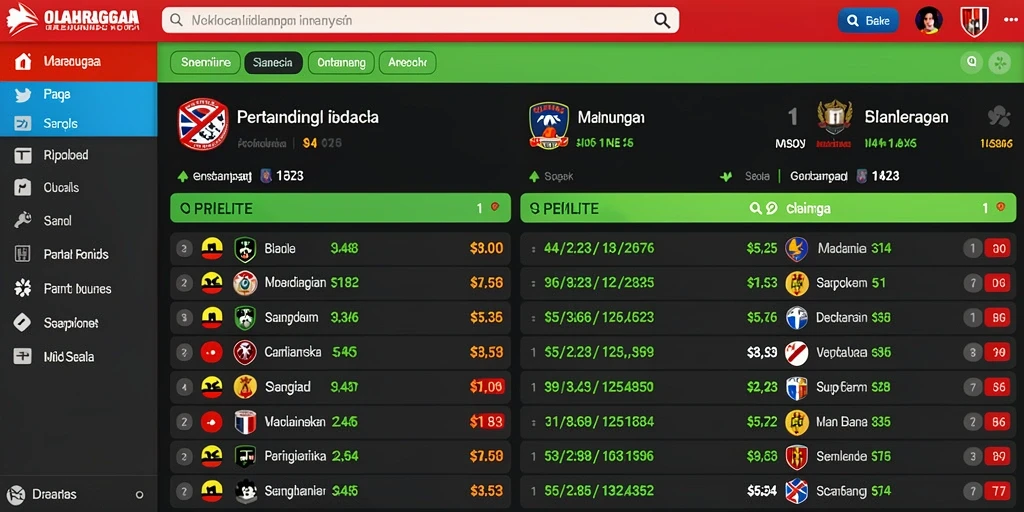This screenshot has height=512, width=1024.
Task: Click the icon next to Mild Seala
Action: pos(23,357)
